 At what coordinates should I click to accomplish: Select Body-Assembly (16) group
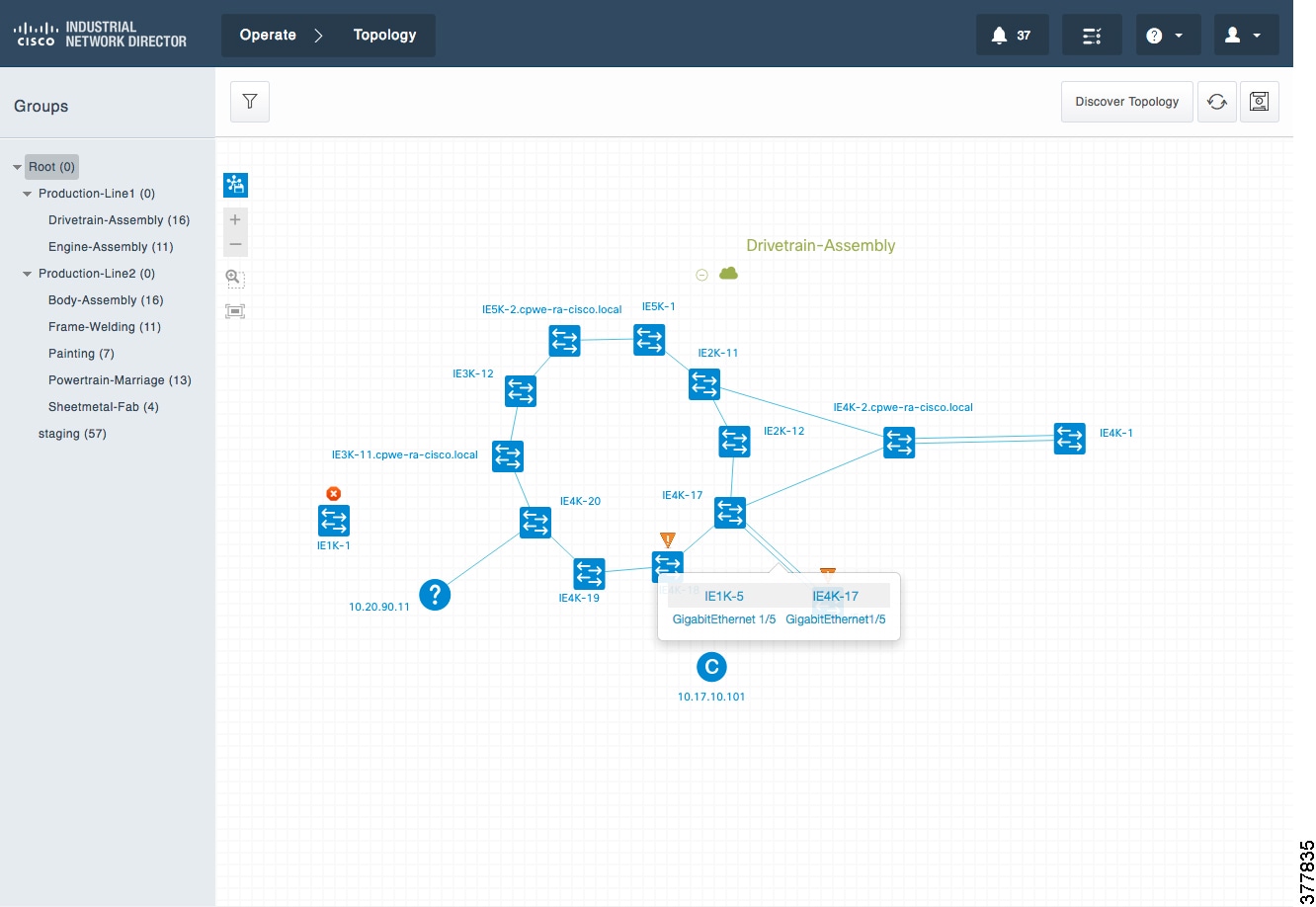pyautogui.click(x=106, y=300)
